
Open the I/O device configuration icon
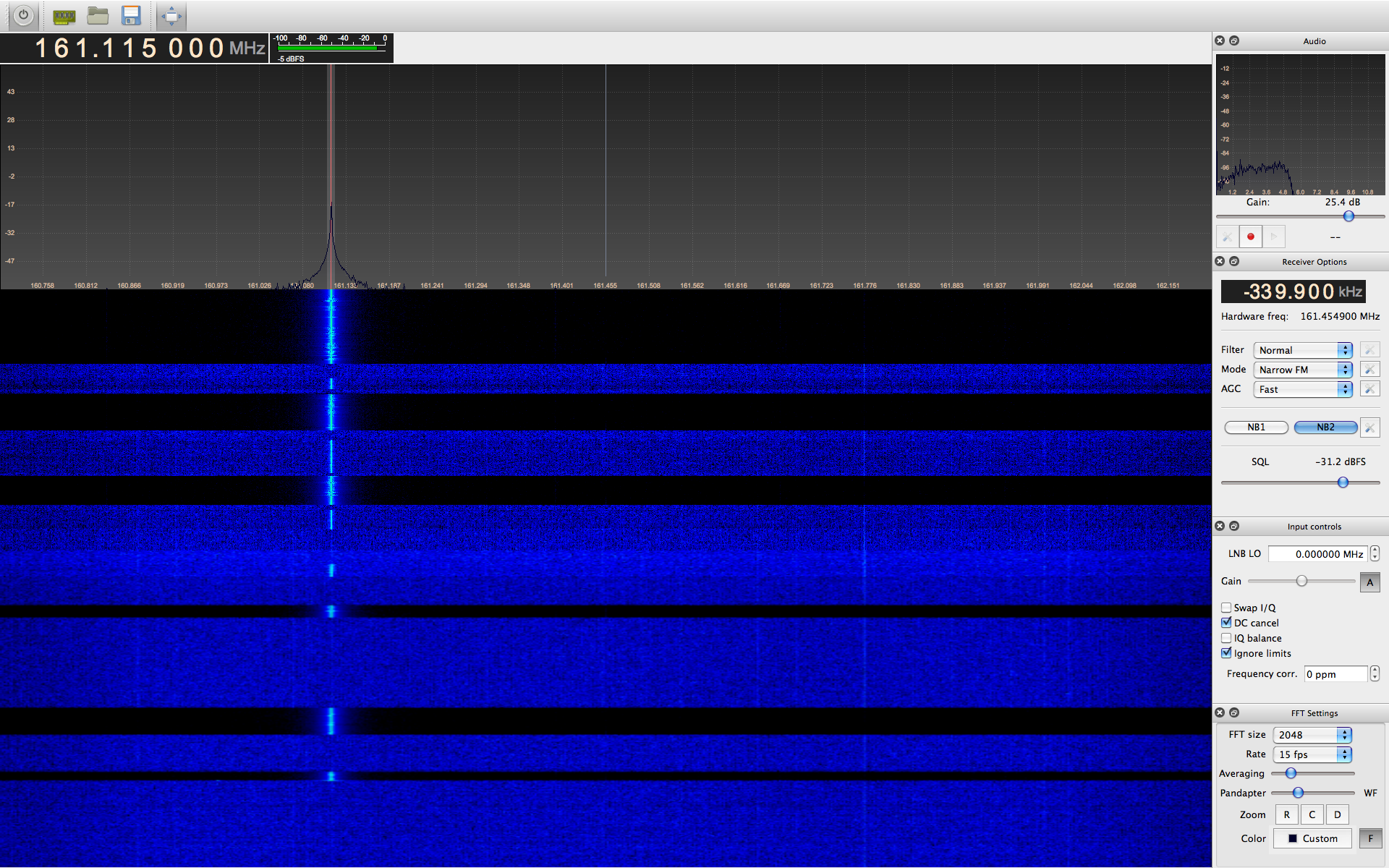click(x=64, y=15)
